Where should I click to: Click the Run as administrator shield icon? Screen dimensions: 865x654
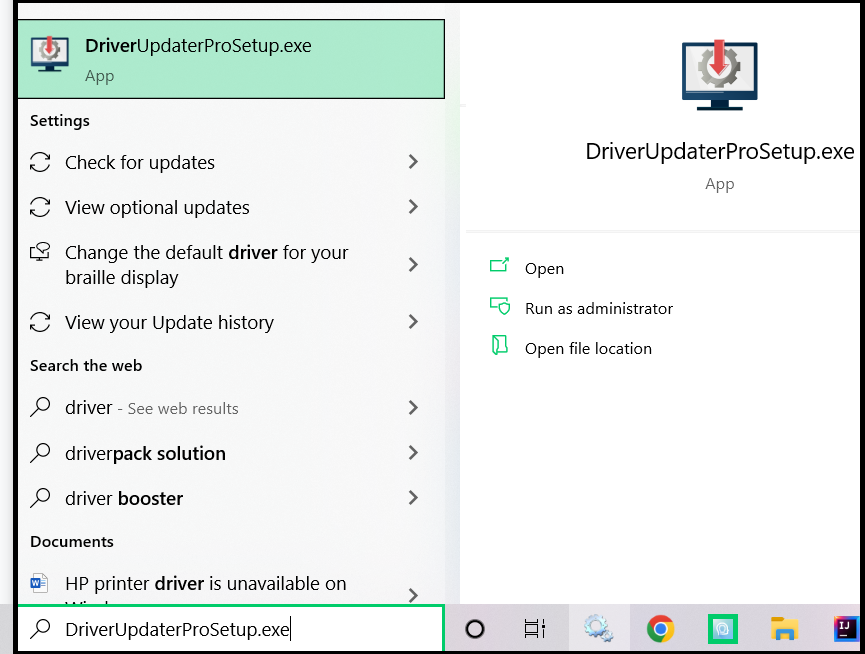click(500, 306)
